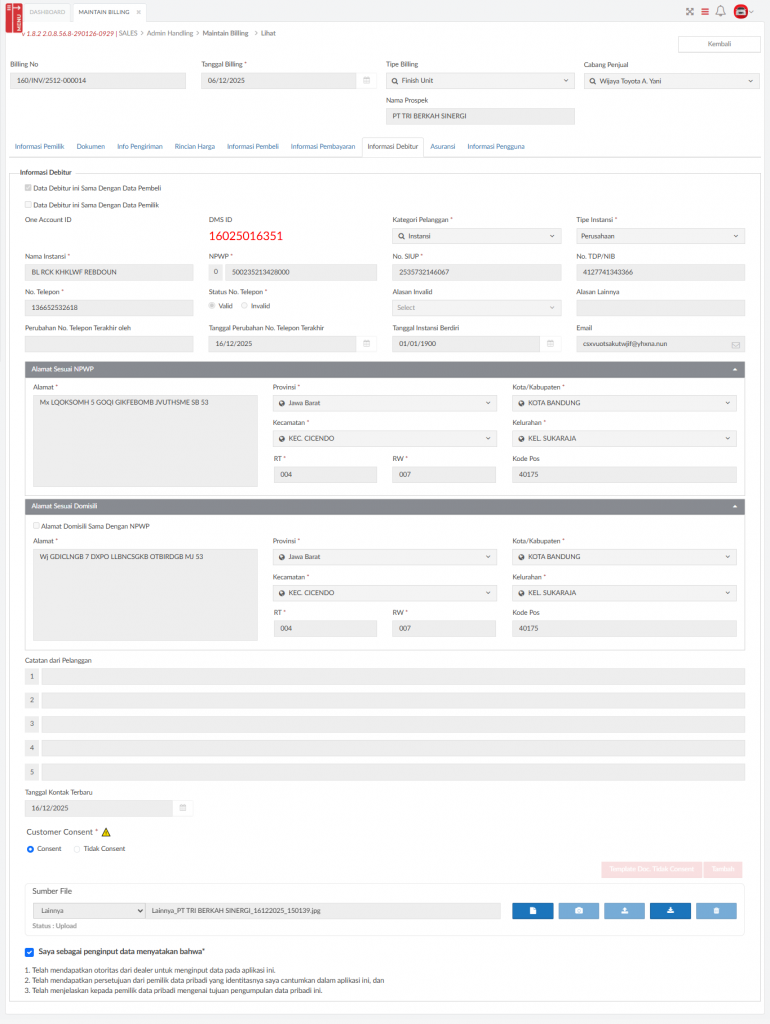Open the Tanggal Billing calendar icon

[x=368, y=81]
